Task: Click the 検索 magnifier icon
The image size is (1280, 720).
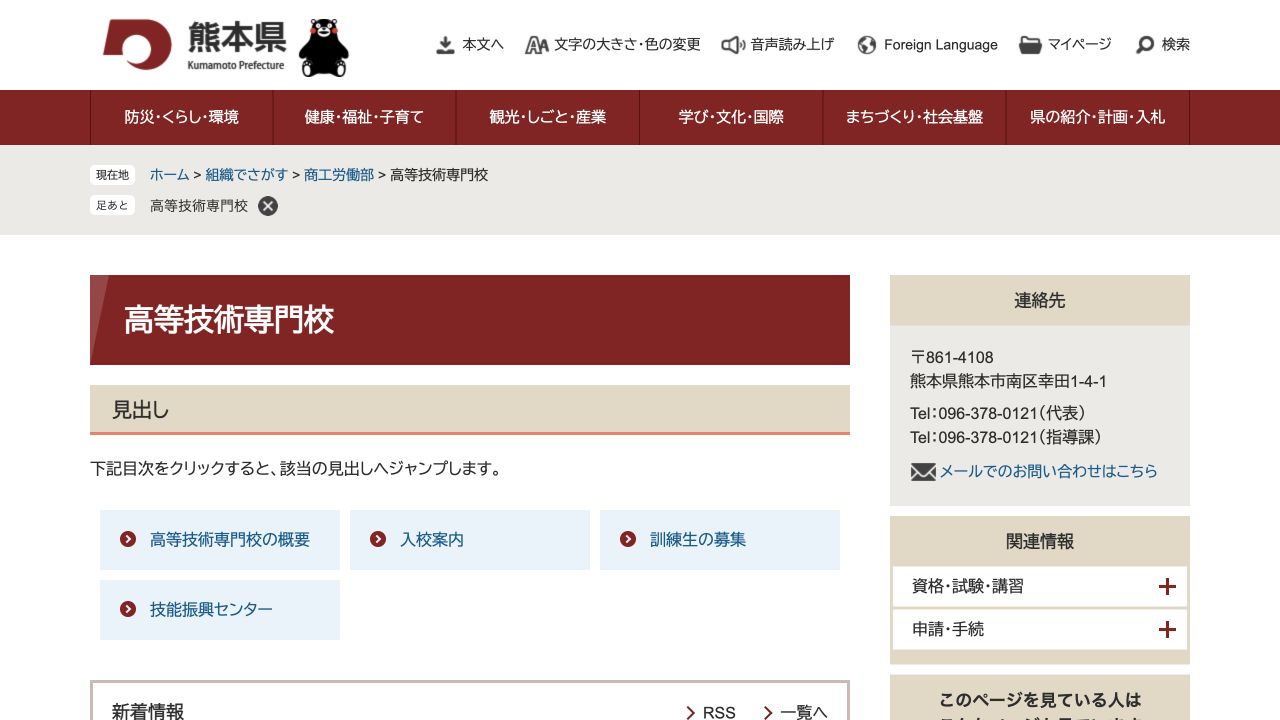Action: (x=1145, y=45)
